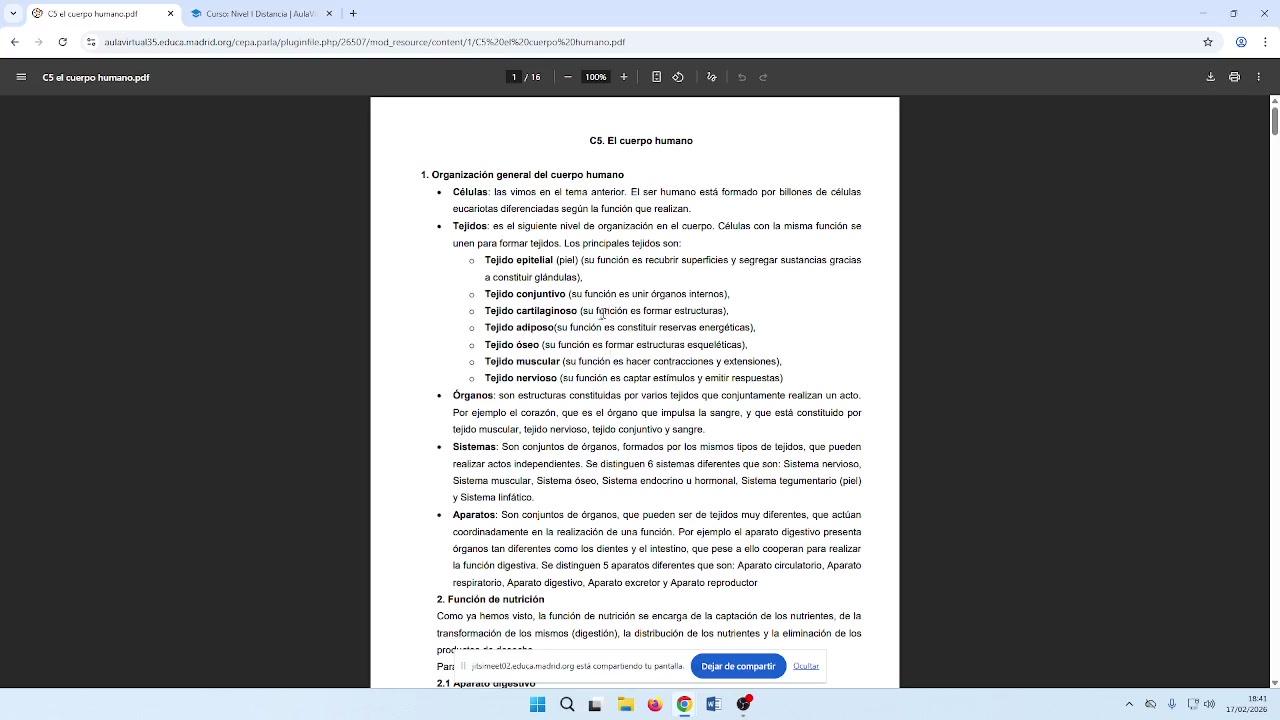Click the bold term 'Tejido óseo'
This screenshot has height=720, width=1280.
(511, 345)
